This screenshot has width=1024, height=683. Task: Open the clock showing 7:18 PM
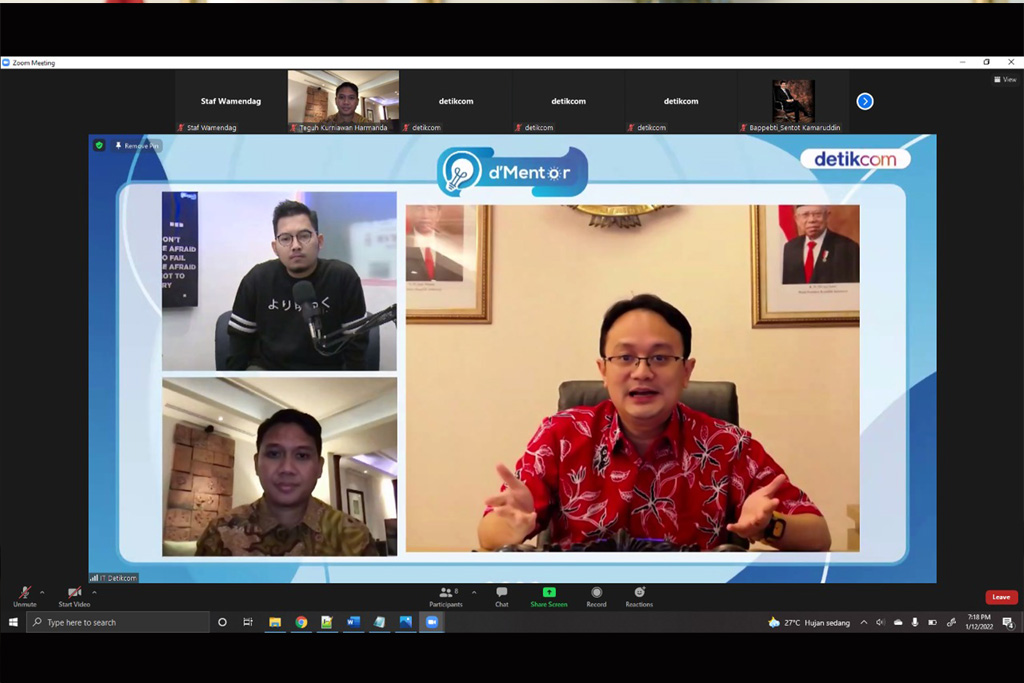pos(979,622)
